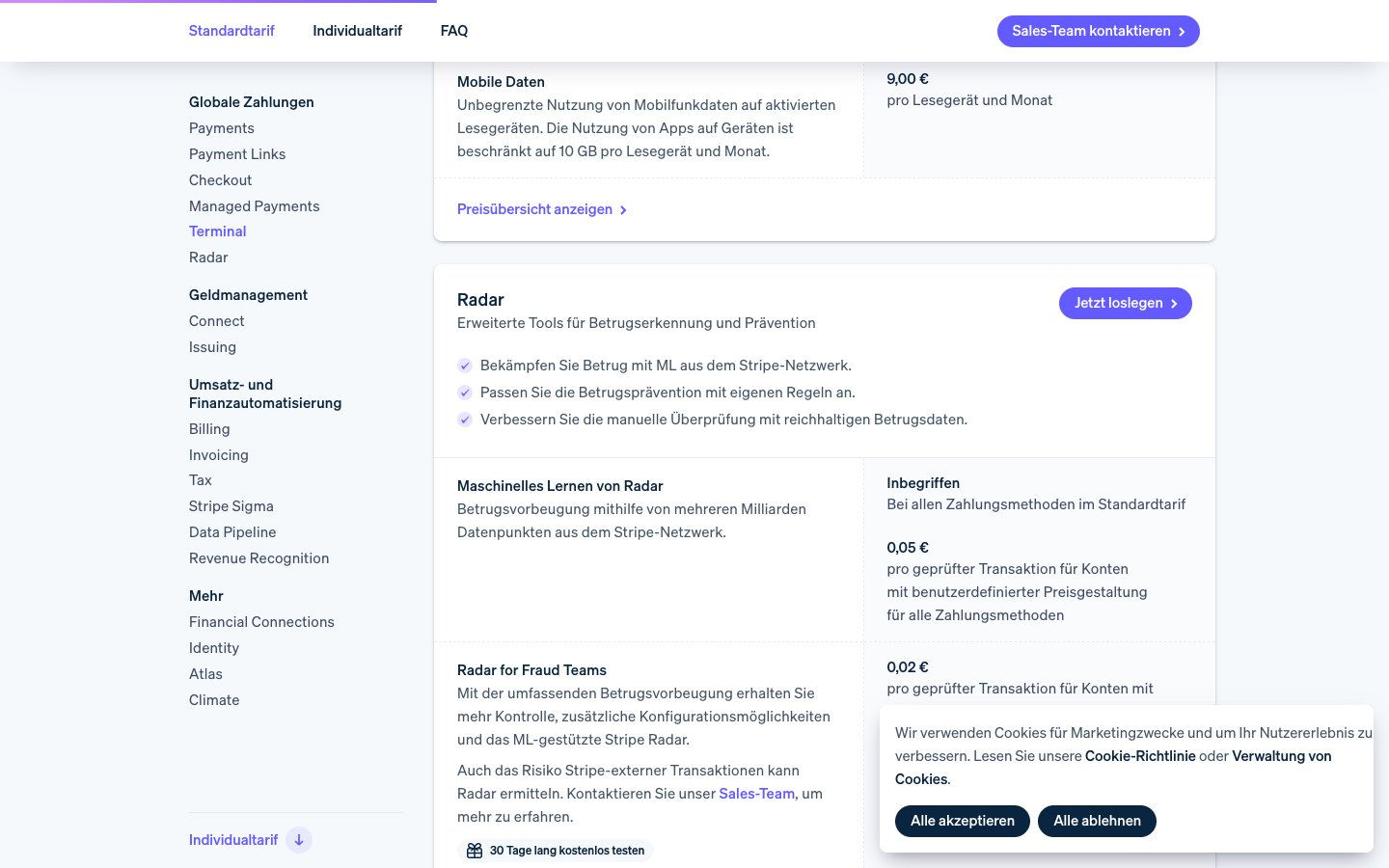Click checkmark icon beside manuelle Überprüfung bullet

coord(465,420)
